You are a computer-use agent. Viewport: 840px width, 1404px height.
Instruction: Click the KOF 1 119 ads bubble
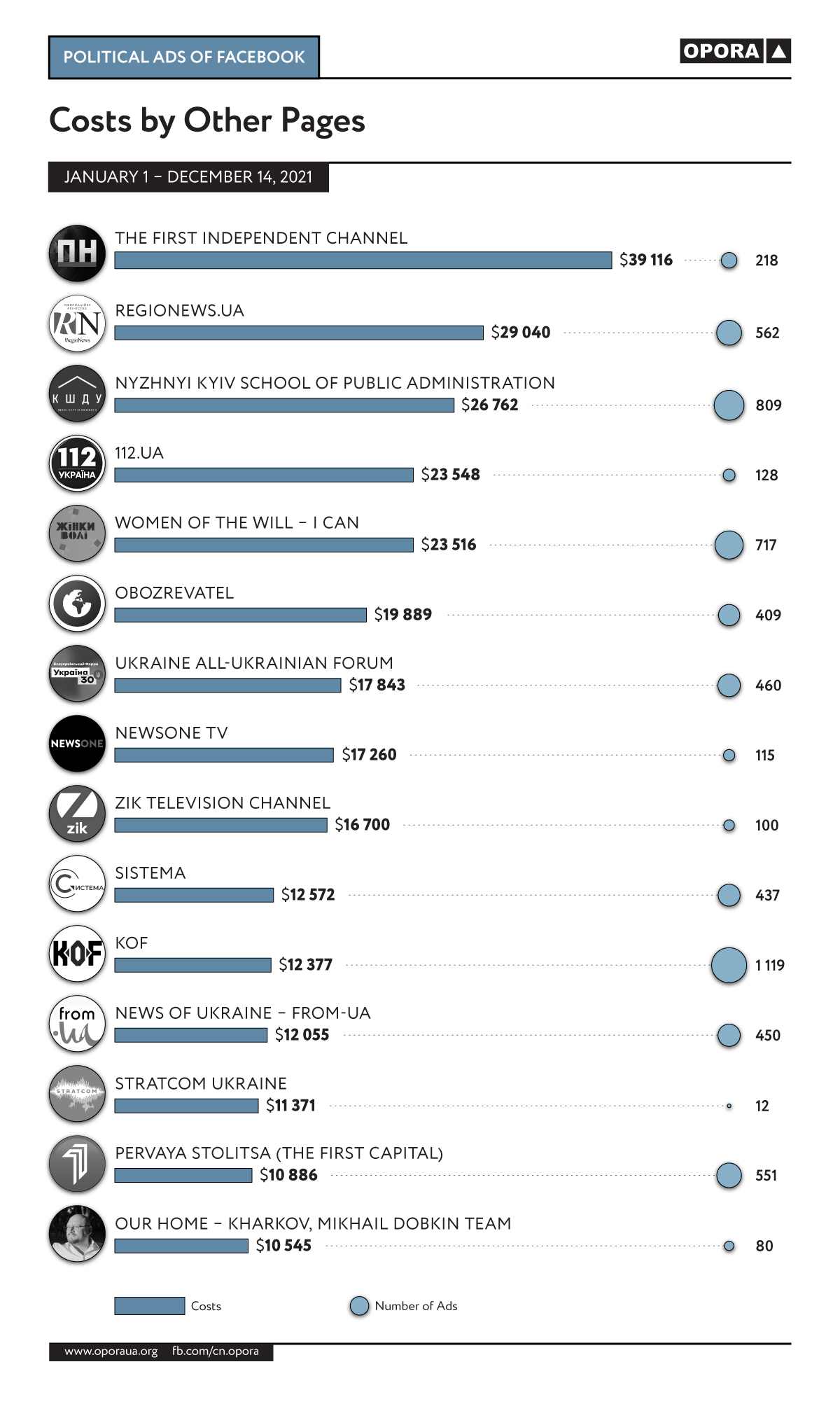pos(729,965)
